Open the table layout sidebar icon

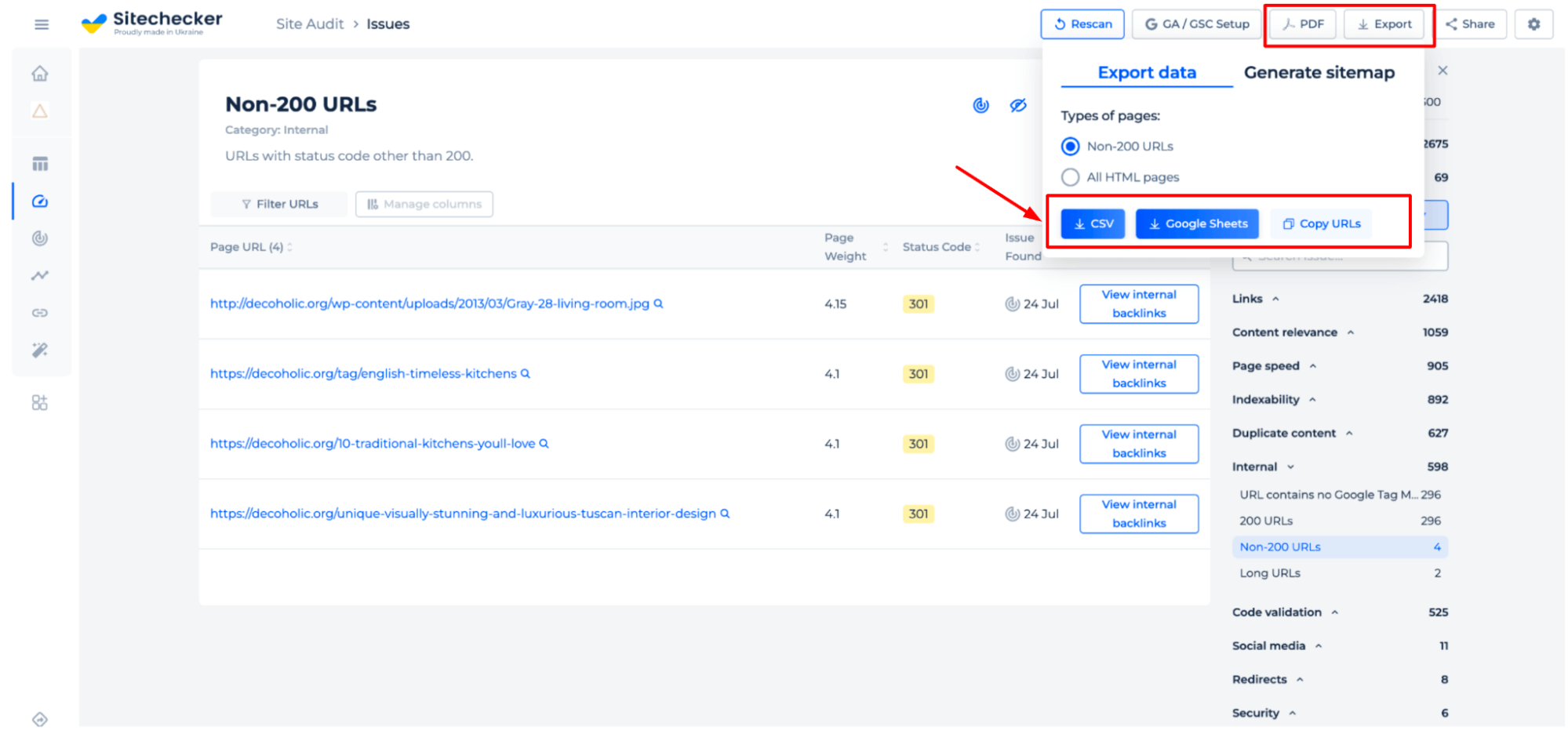(40, 164)
